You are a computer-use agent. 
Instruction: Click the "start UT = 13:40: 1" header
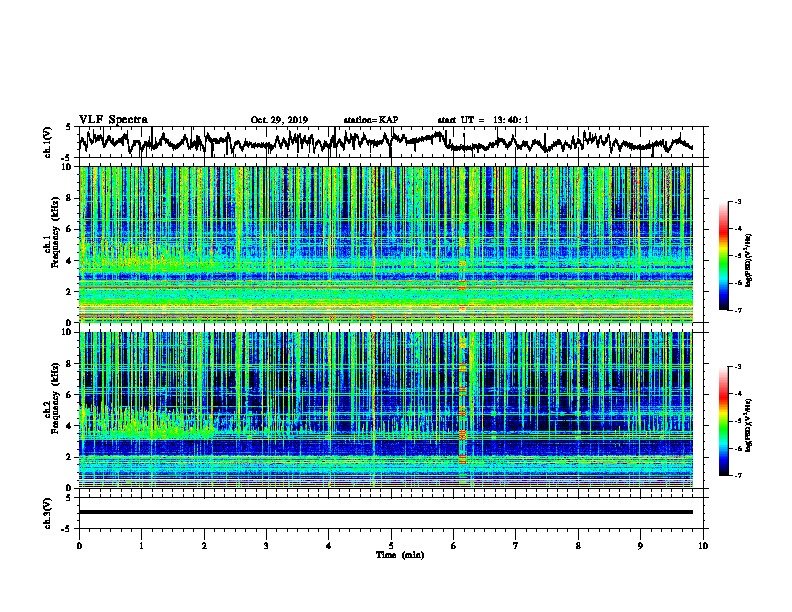click(x=483, y=120)
